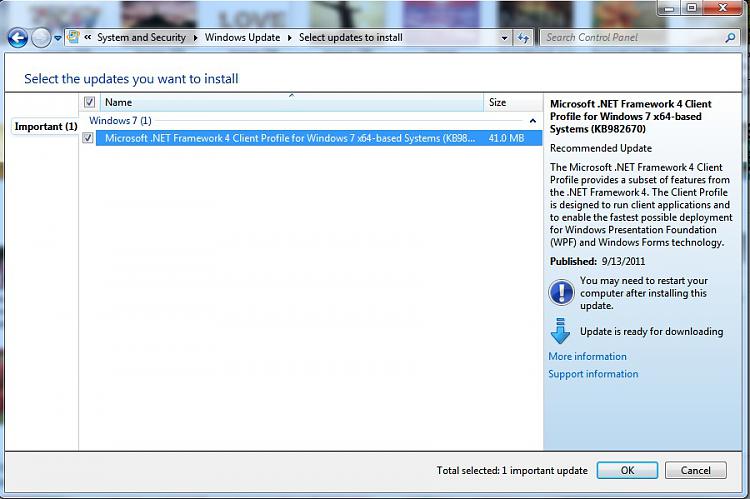Select the Important (1) tab

[46, 126]
